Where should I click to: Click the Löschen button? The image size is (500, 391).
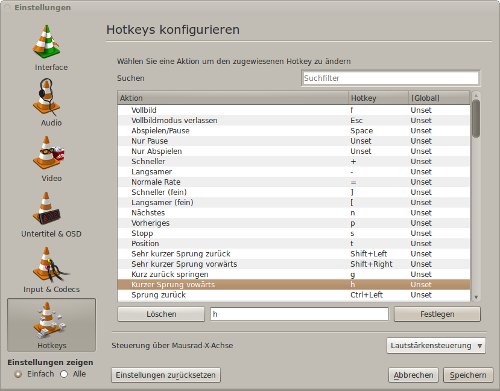(x=161, y=314)
